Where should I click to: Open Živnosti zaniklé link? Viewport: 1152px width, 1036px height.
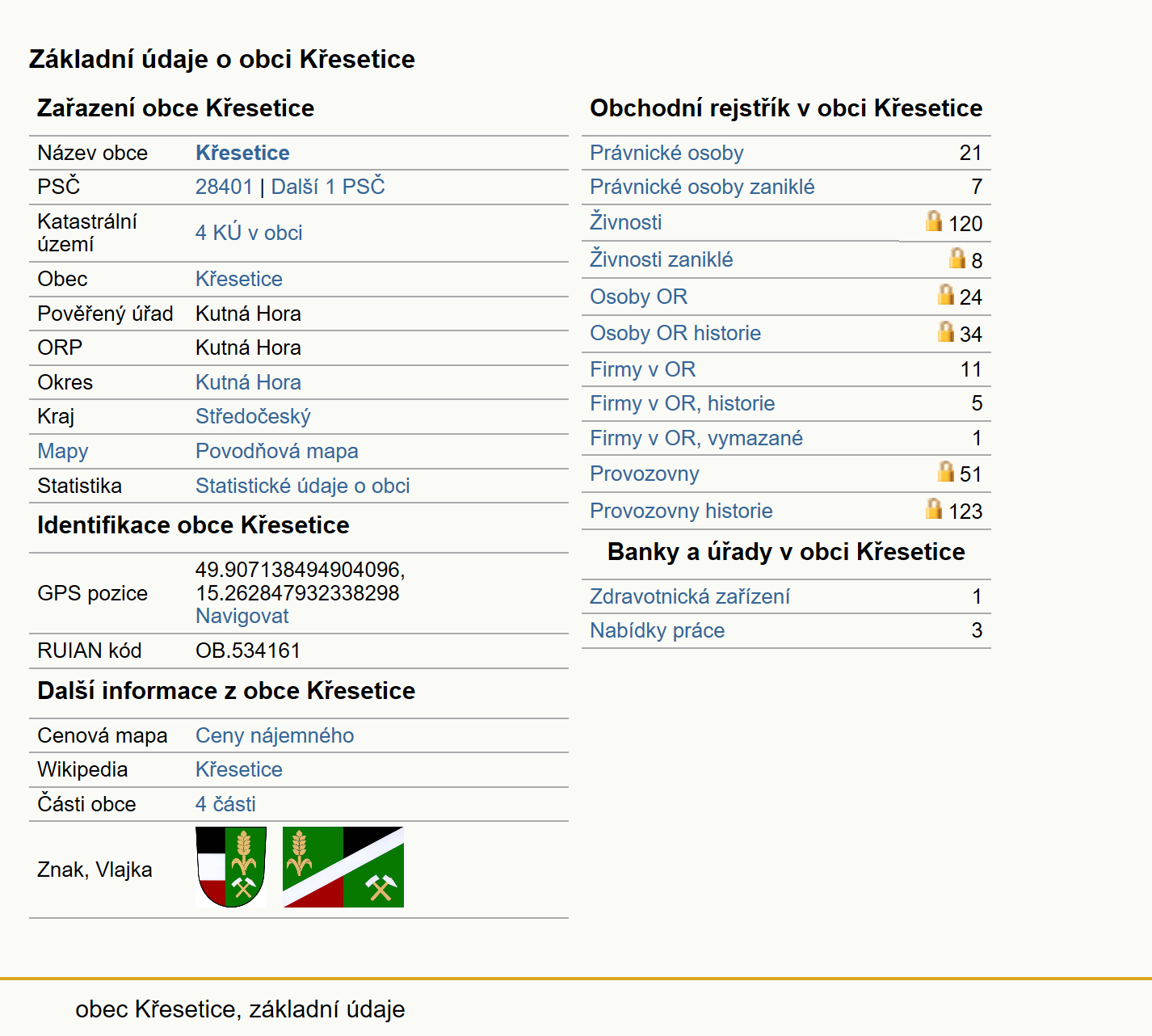point(662,259)
